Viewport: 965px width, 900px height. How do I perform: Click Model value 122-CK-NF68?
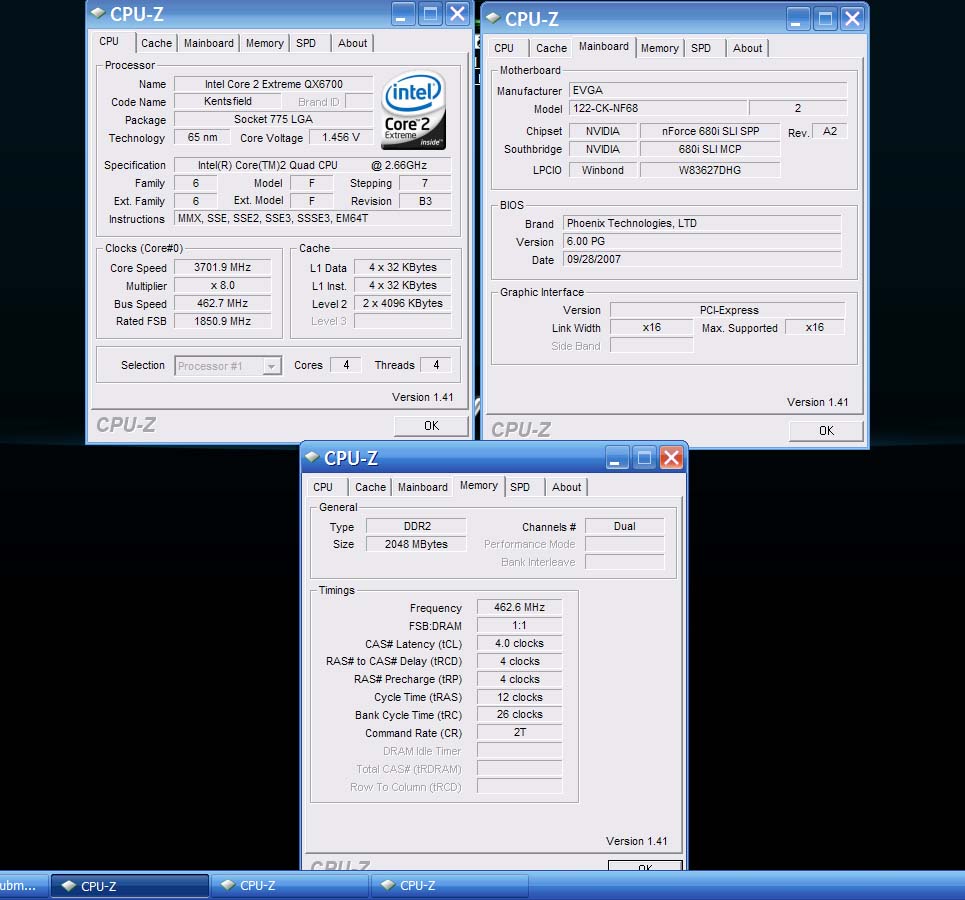click(658, 108)
